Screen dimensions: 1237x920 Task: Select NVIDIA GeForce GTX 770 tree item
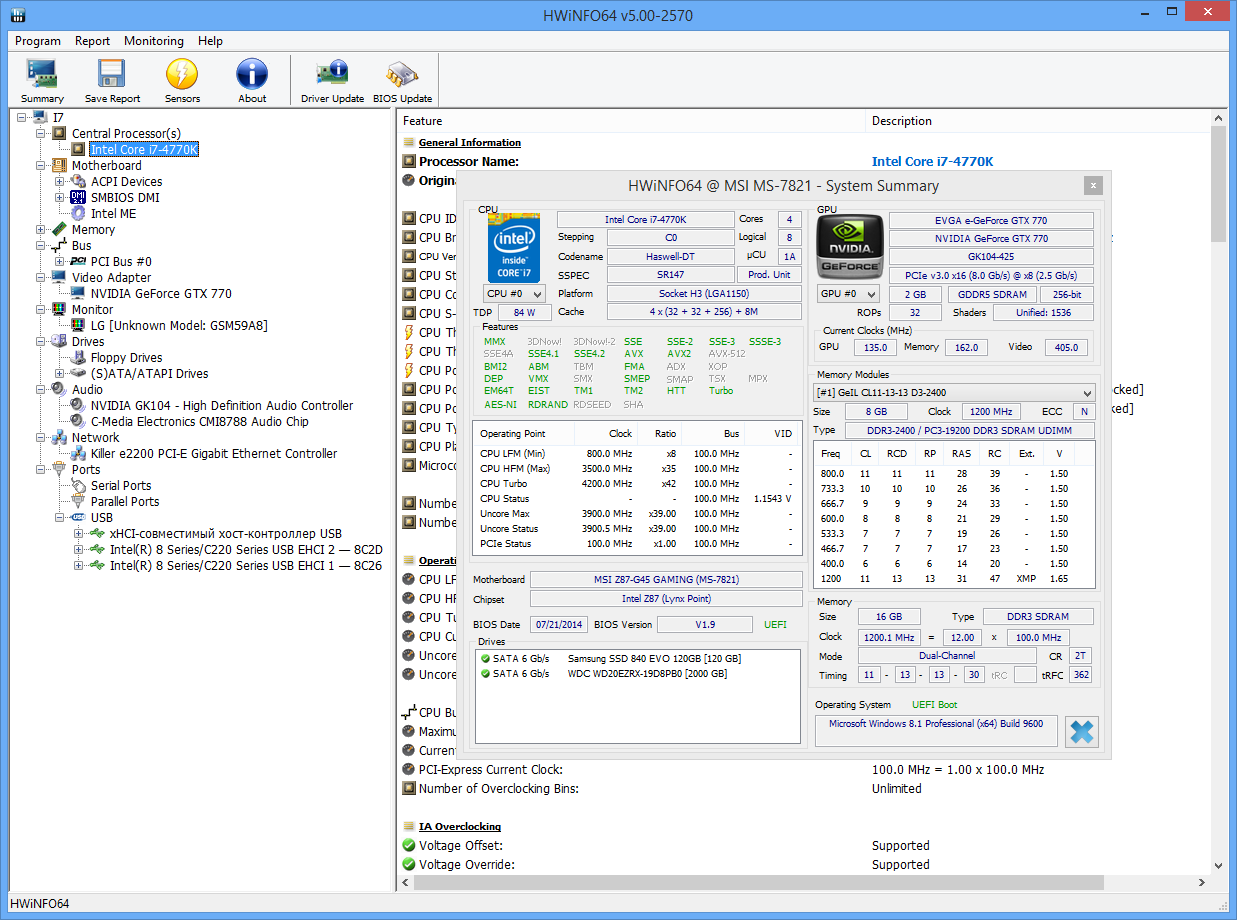pos(160,294)
